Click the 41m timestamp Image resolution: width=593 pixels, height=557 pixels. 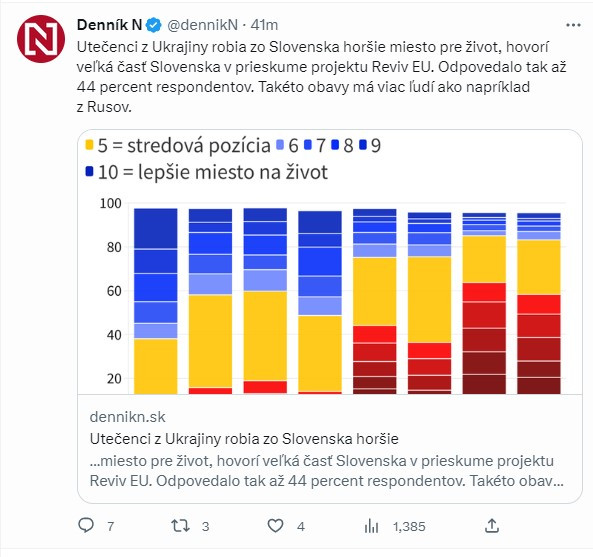click(264, 25)
